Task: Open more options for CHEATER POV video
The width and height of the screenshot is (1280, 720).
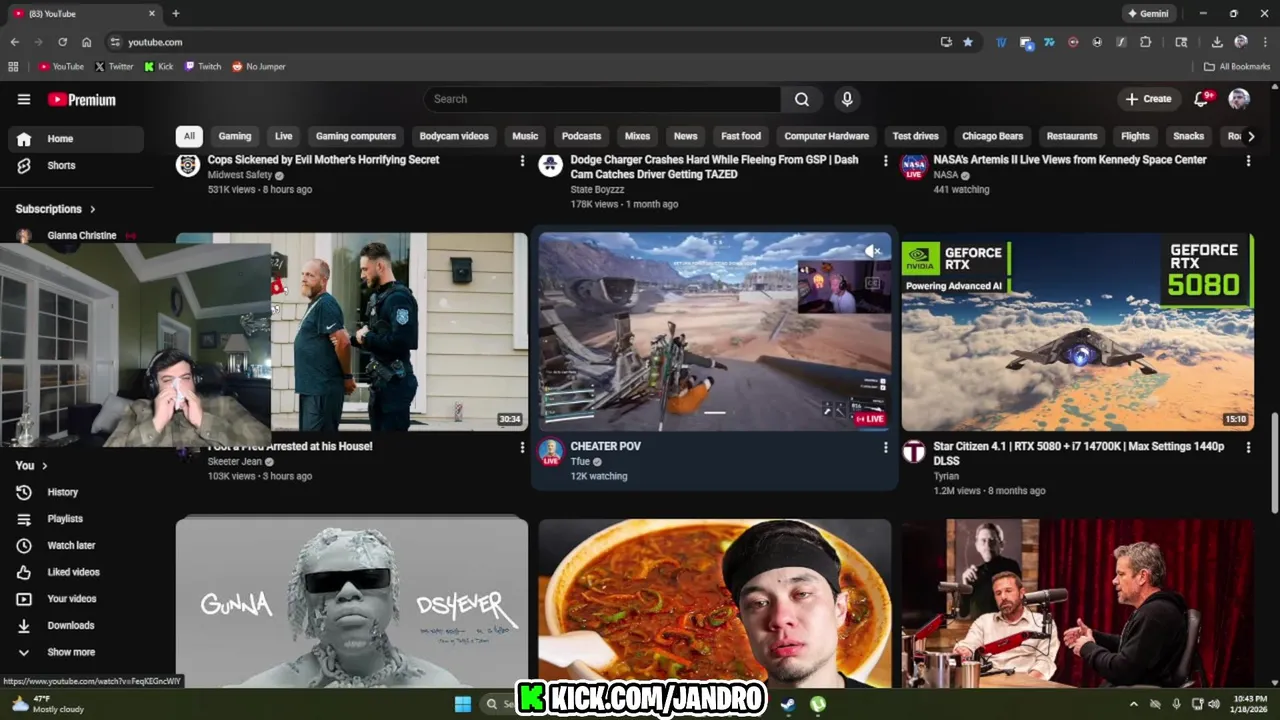Action: tap(885, 447)
